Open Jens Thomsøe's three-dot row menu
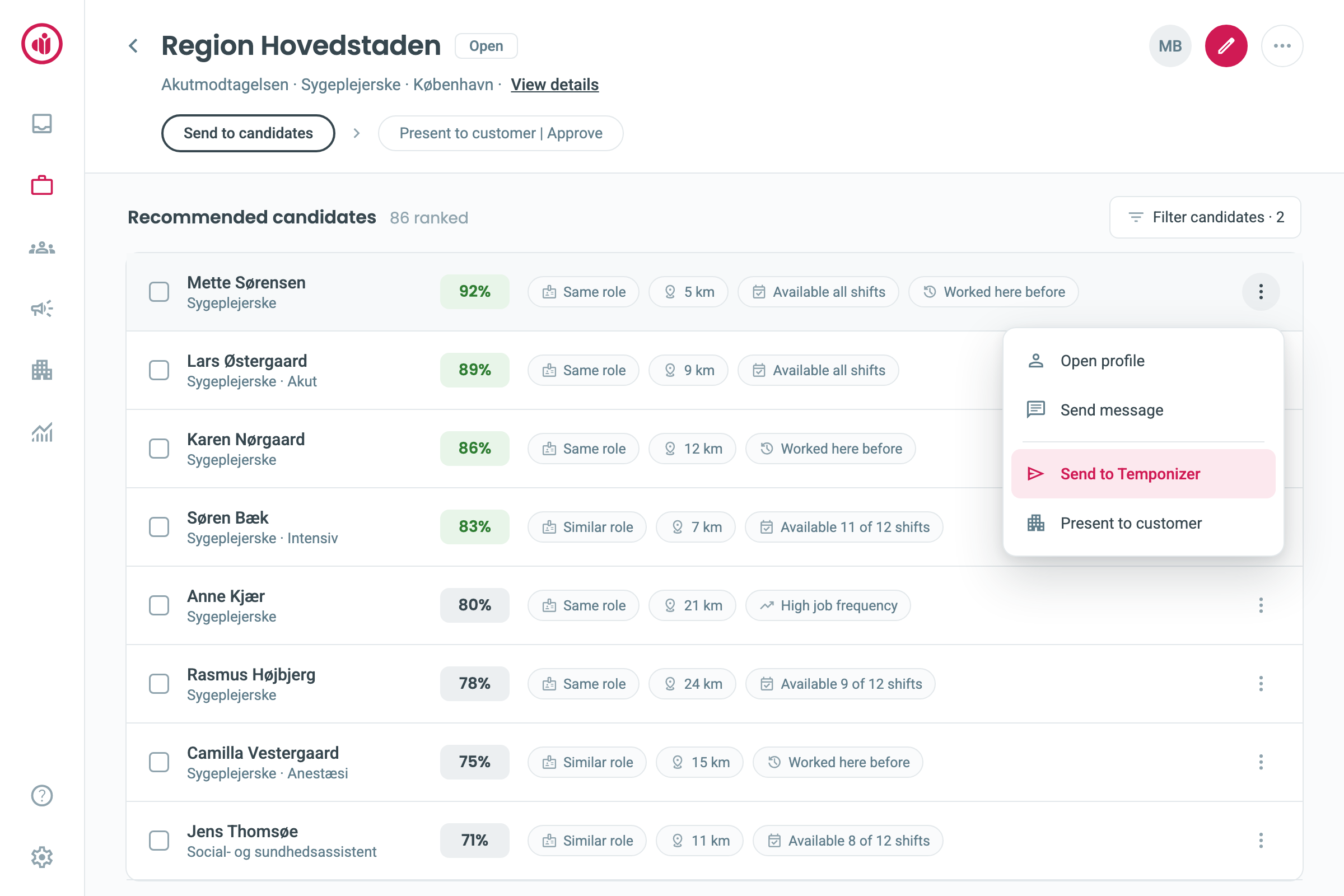 pyautogui.click(x=1261, y=840)
